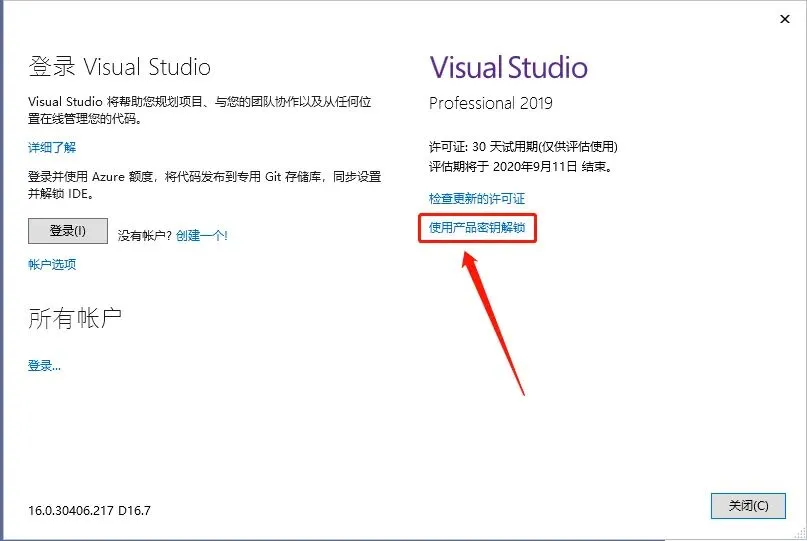Click the 关闭(C) close button
The height and width of the screenshot is (541, 807).
pyautogui.click(x=748, y=506)
